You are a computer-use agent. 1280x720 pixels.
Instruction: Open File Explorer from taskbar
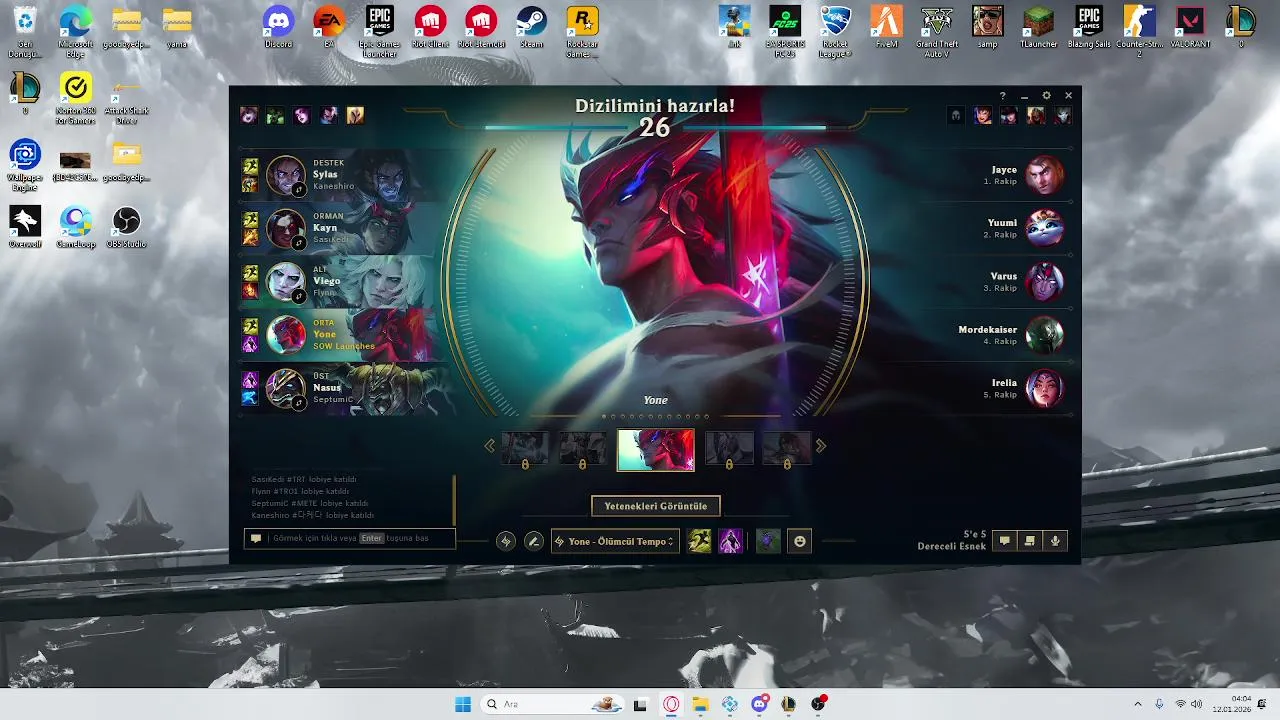(700, 704)
